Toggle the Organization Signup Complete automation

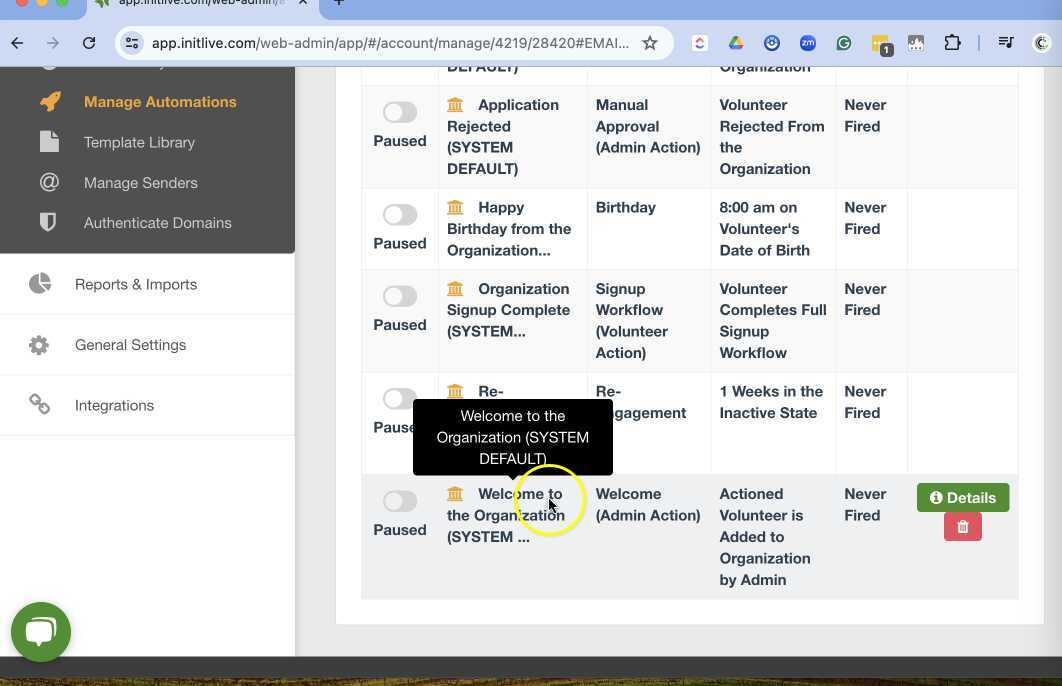pos(400,296)
